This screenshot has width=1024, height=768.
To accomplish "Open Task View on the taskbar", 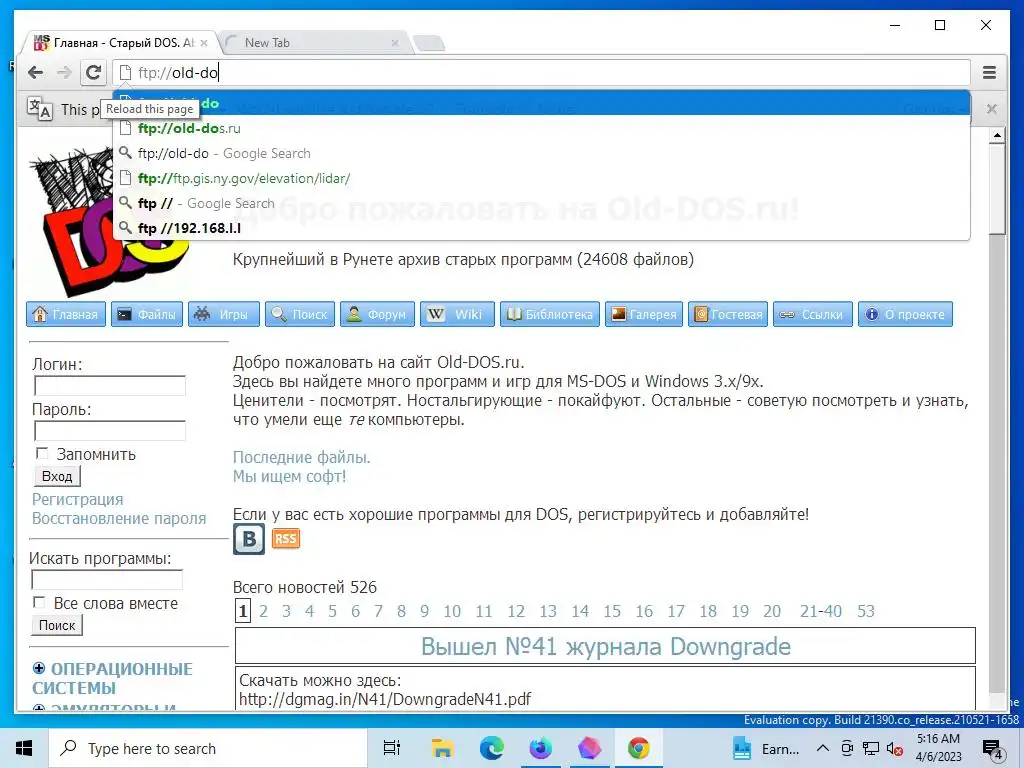I will pyautogui.click(x=392, y=748).
